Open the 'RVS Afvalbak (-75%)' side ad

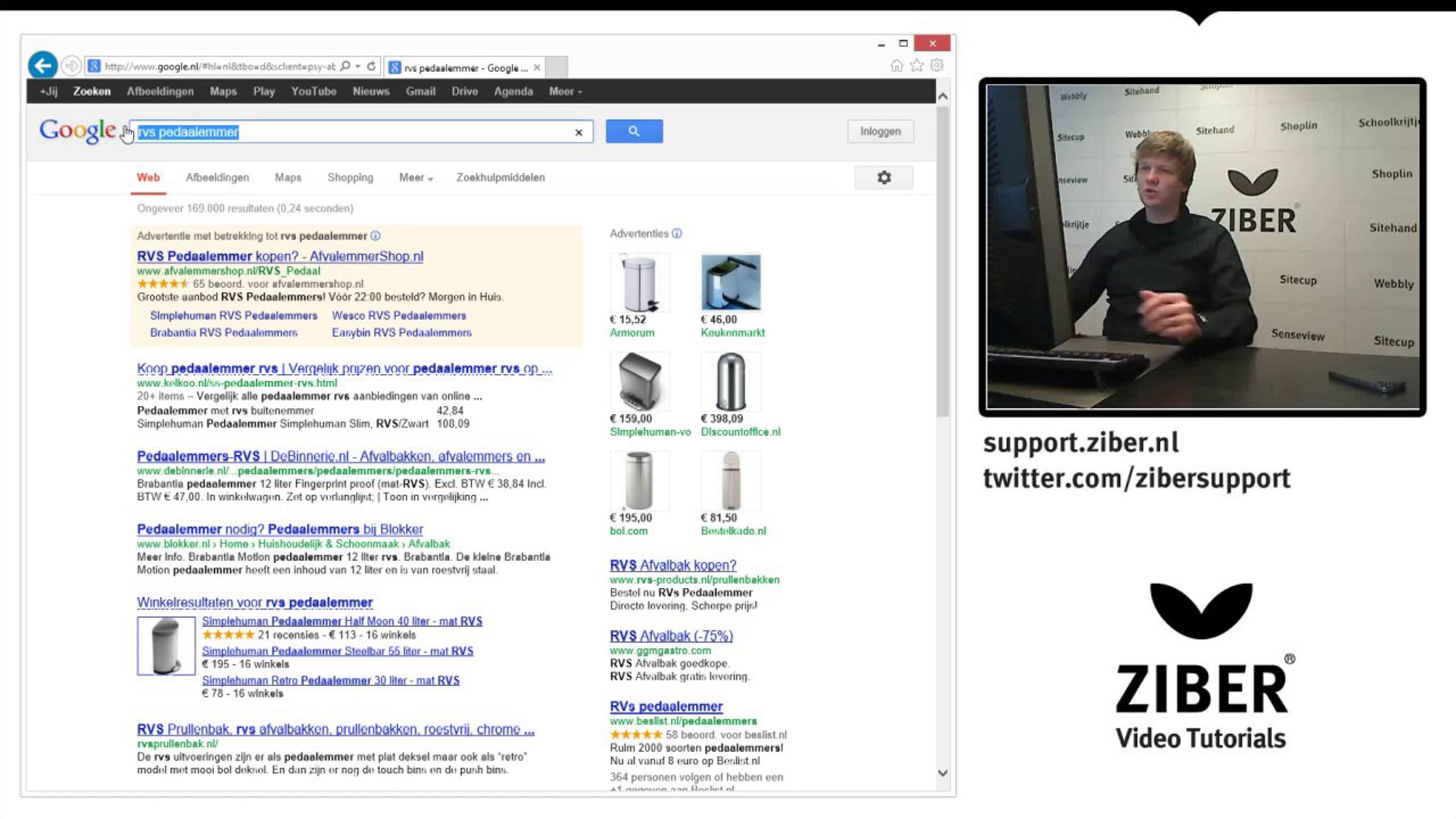672,636
